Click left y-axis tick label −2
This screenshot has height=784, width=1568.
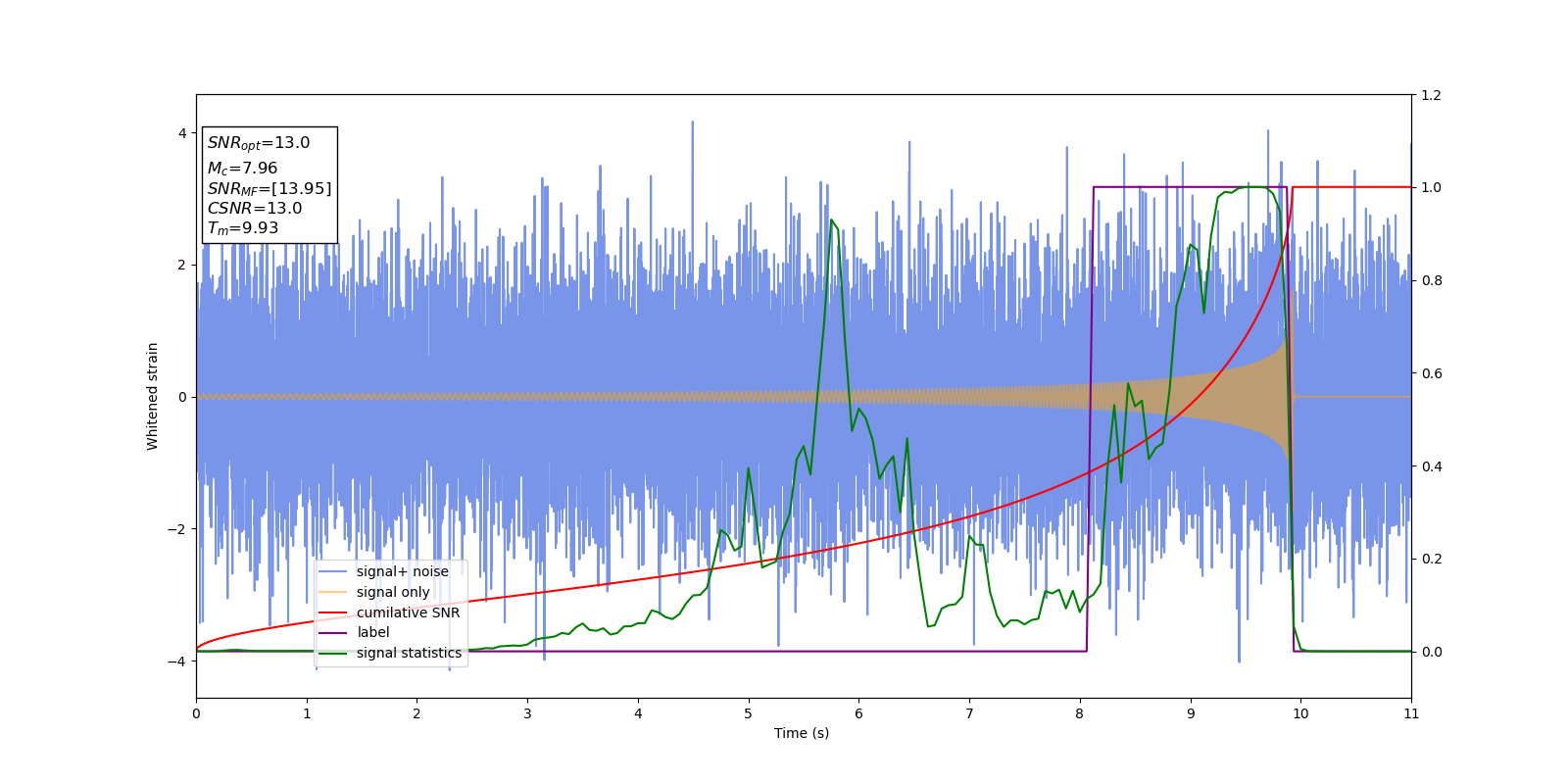pyautogui.click(x=177, y=529)
